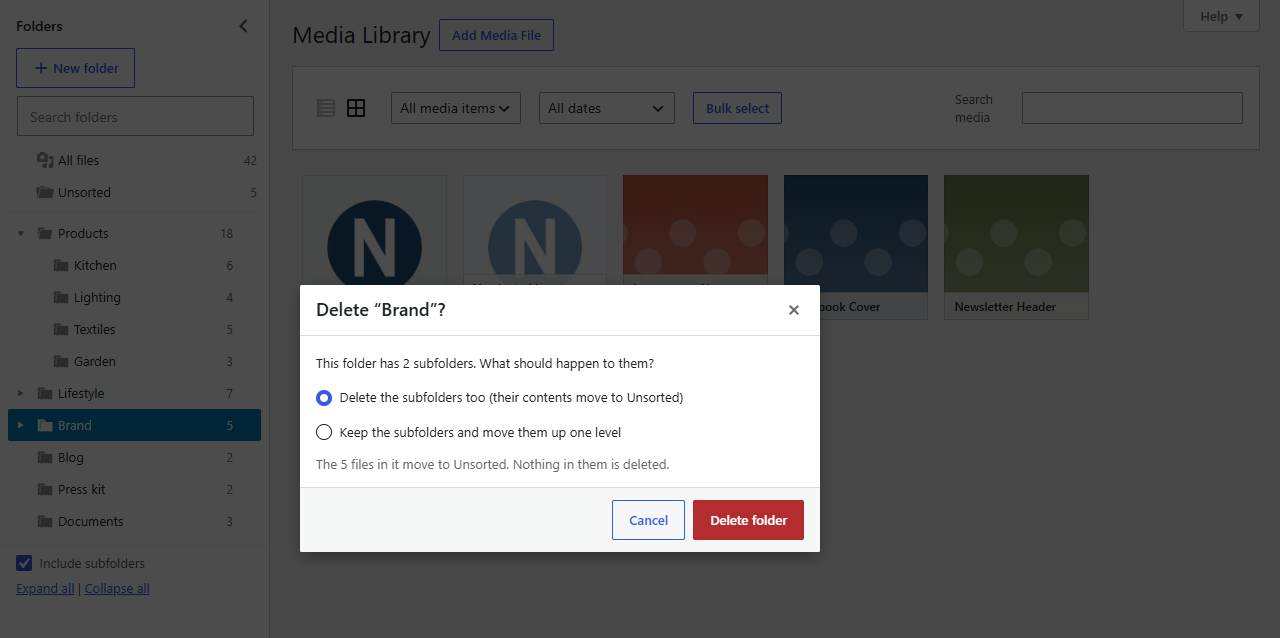1280x638 pixels.
Task: Click the Documents folder icon
Action: 45,521
